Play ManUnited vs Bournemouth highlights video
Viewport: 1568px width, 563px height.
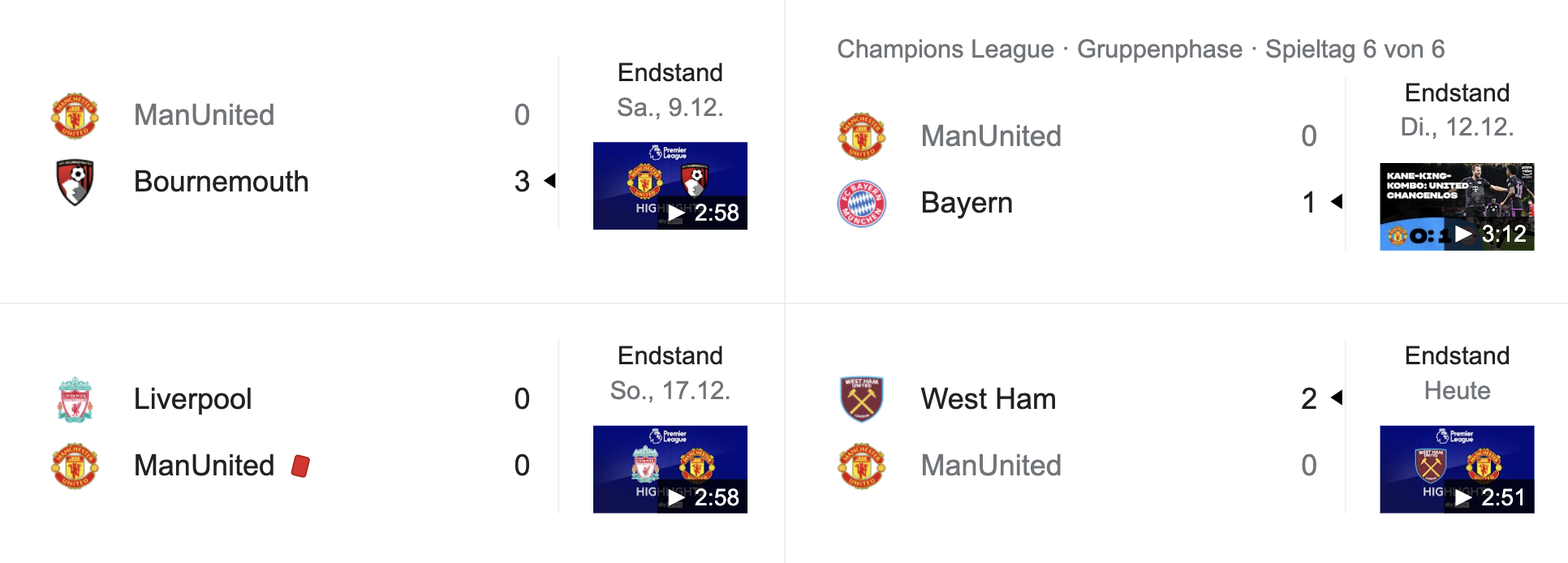pyautogui.click(x=670, y=186)
